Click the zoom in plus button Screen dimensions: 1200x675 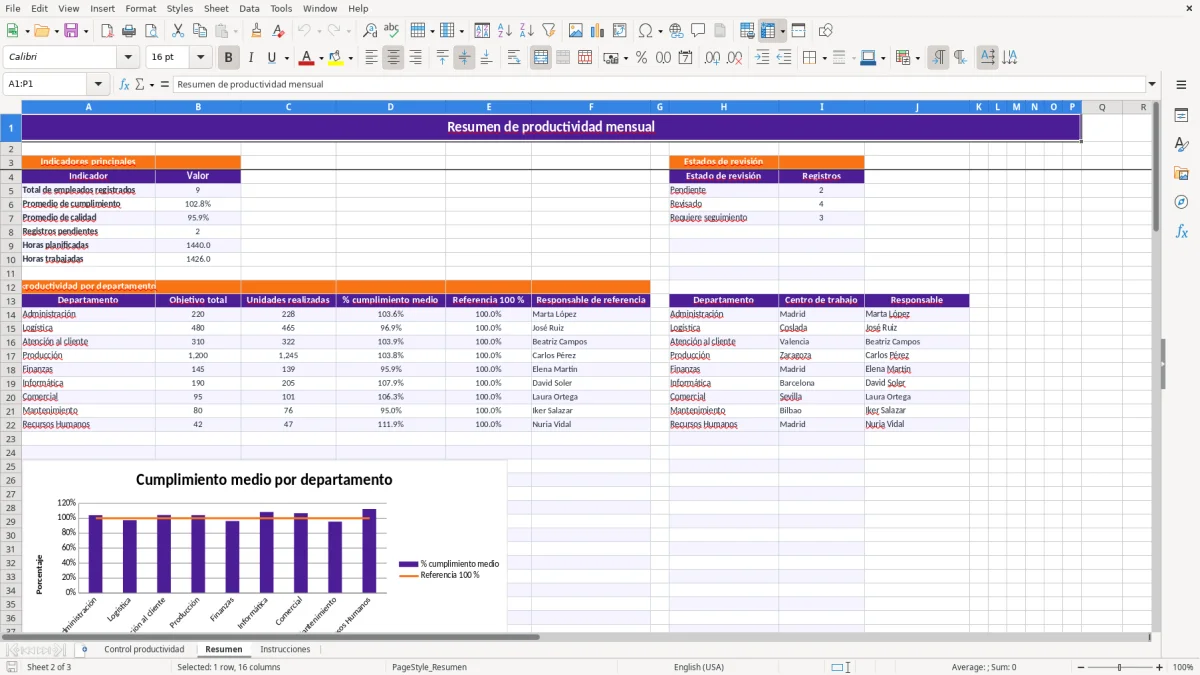click(1160, 667)
